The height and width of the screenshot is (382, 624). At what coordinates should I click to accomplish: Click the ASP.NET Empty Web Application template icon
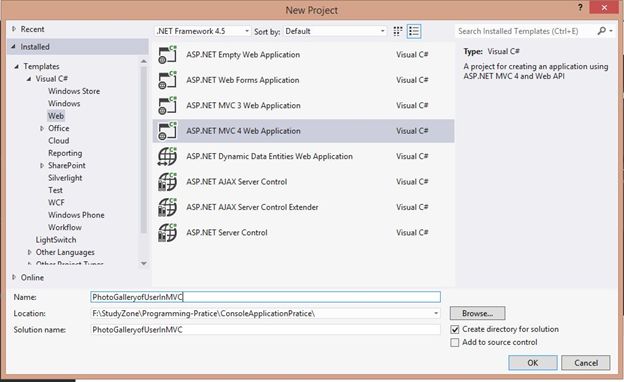[x=168, y=55]
